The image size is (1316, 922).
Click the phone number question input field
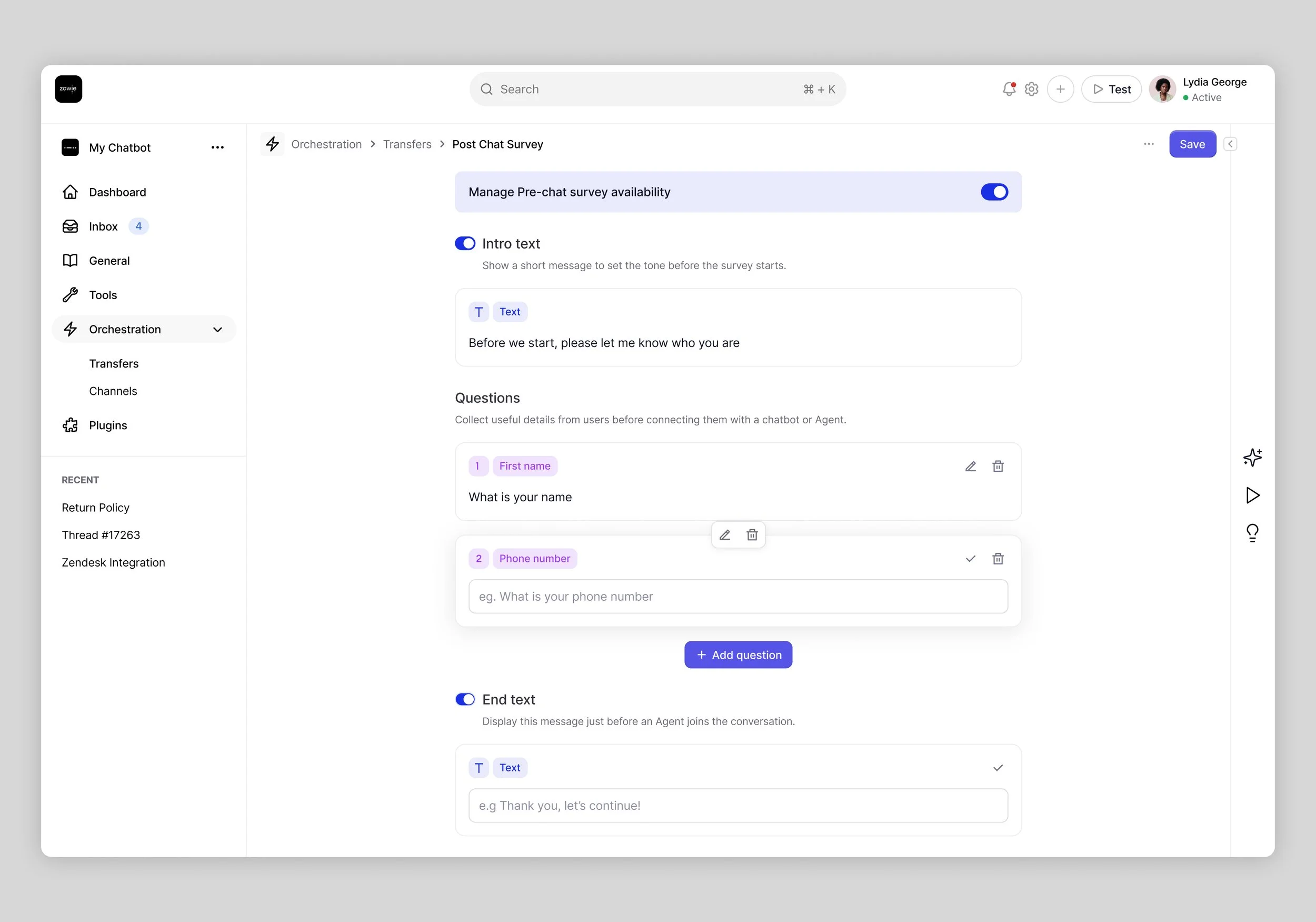coord(737,596)
